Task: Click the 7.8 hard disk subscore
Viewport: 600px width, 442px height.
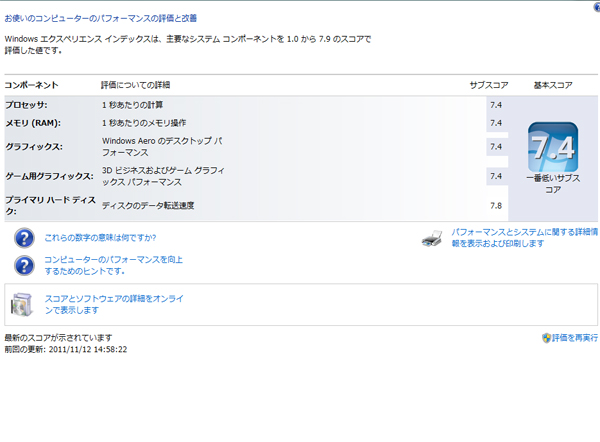Action: pos(496,206)
